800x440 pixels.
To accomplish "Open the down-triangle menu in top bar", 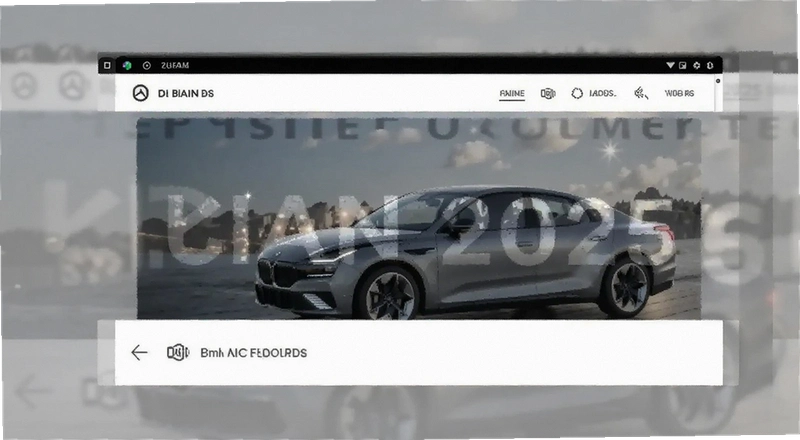I will (x=670, y=65).
